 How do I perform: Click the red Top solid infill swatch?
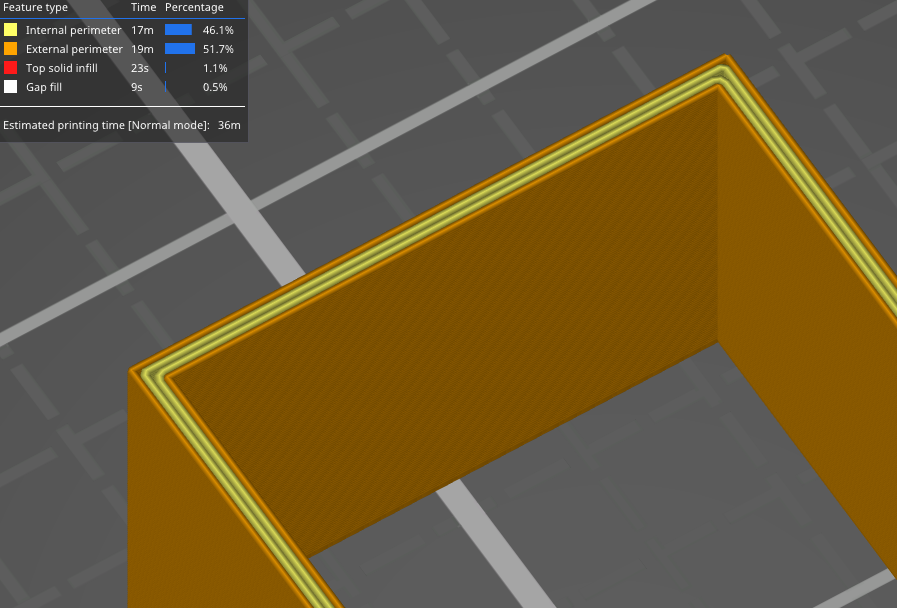tap(10, 67)
